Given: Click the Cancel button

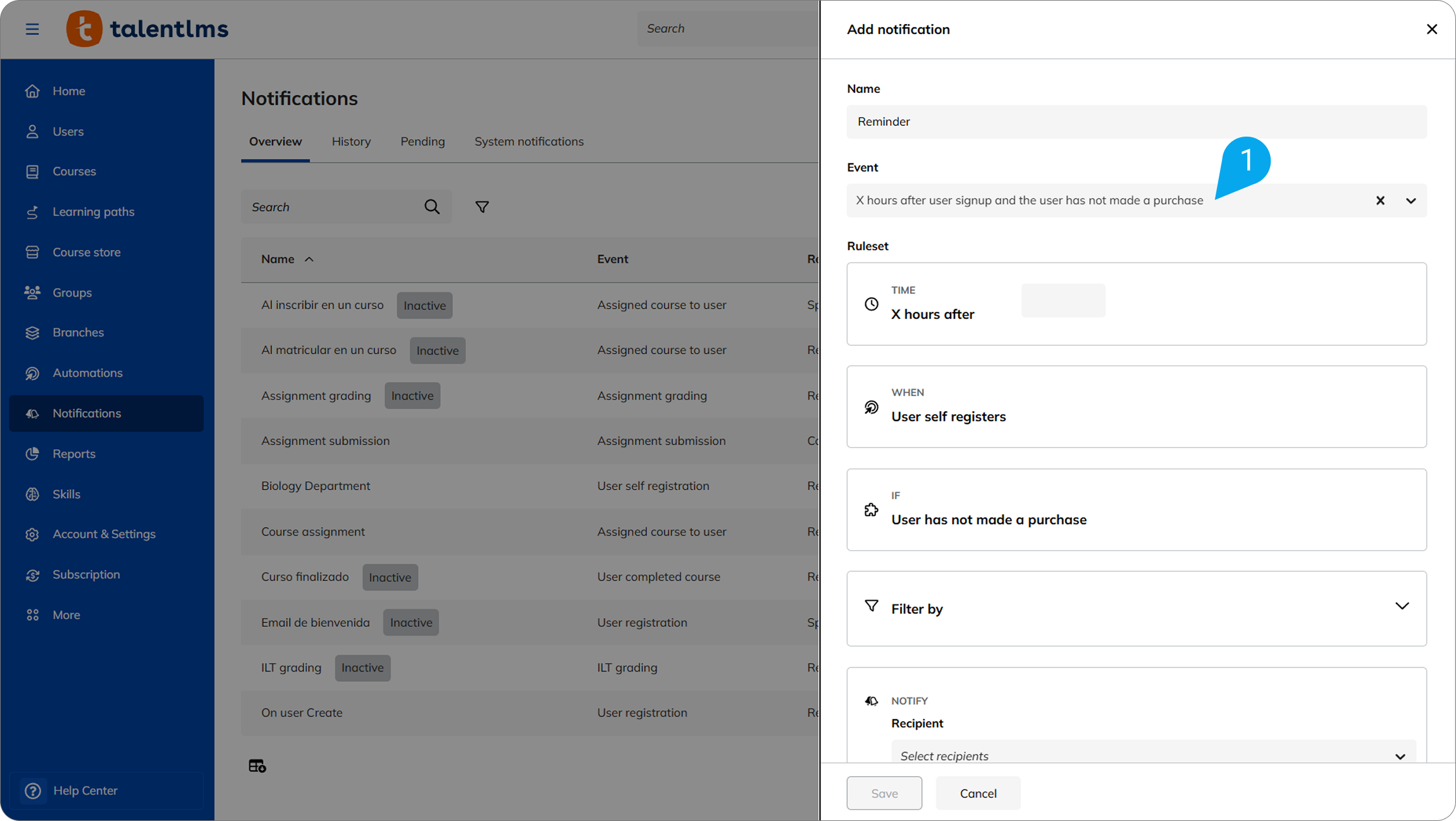Looking at the screenshot, I should pos(978,793).
